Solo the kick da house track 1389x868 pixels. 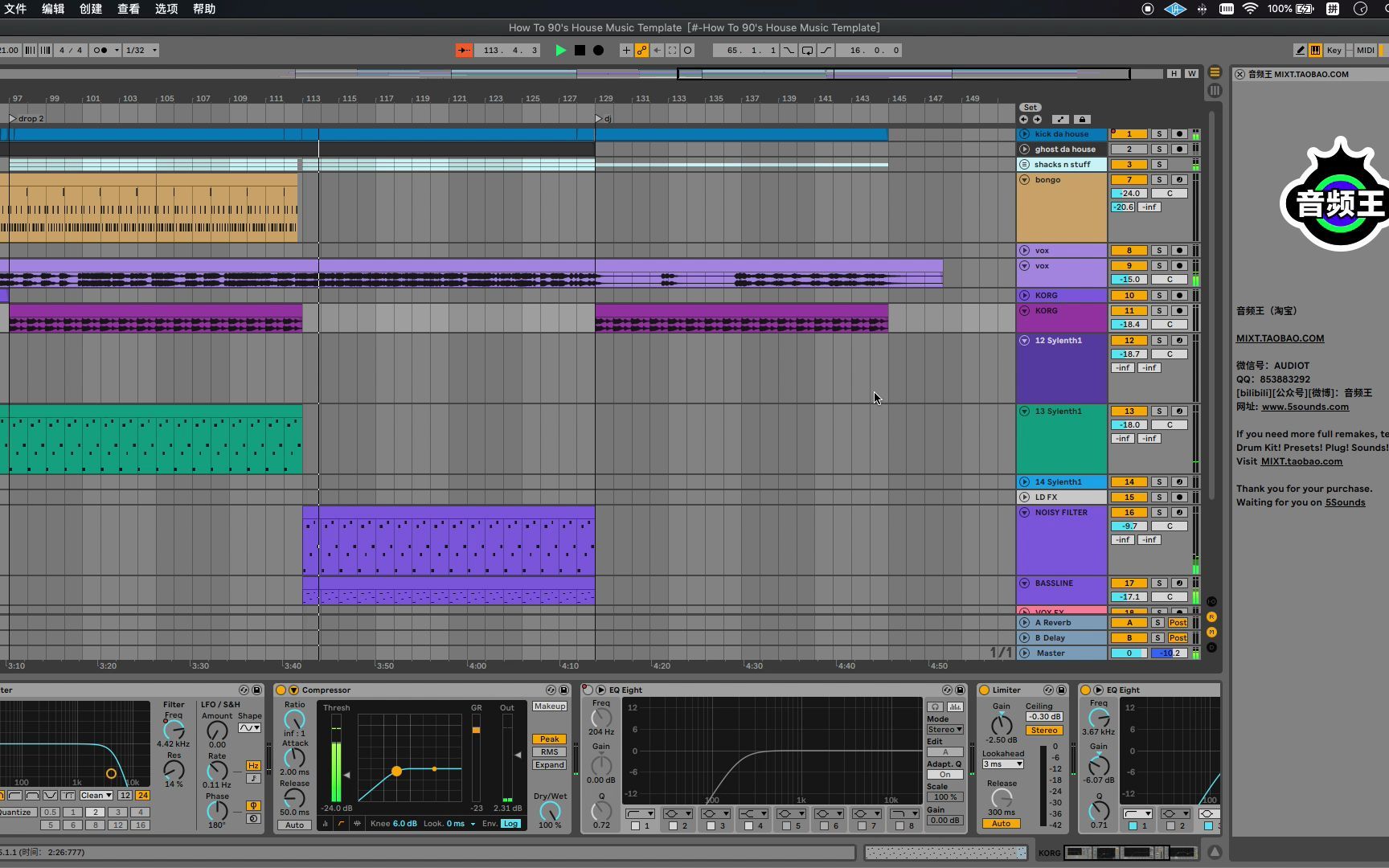point(1159,134)
